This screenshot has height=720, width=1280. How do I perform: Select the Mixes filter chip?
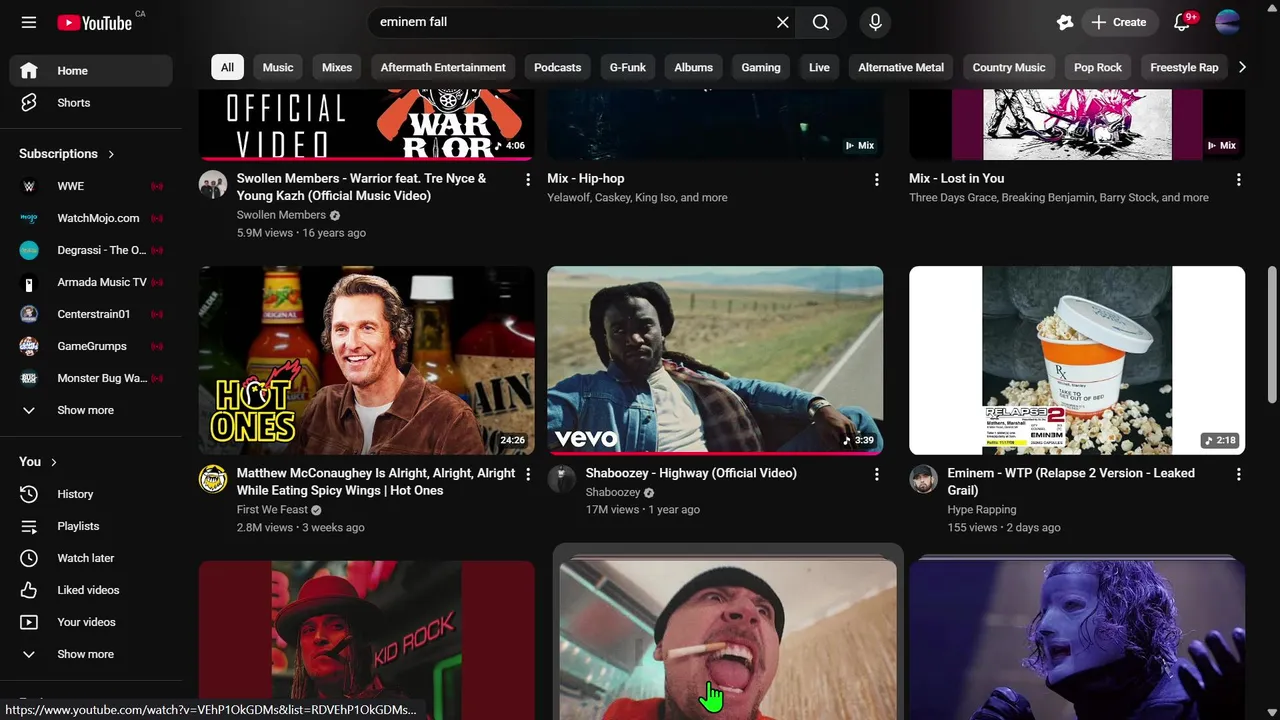click(337, 67)
